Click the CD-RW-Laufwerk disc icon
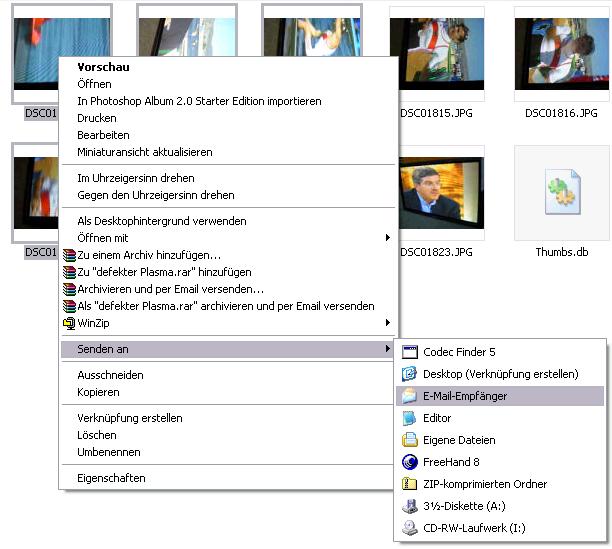The width and height of the screenshot is (612, 549). click(409, 528)
